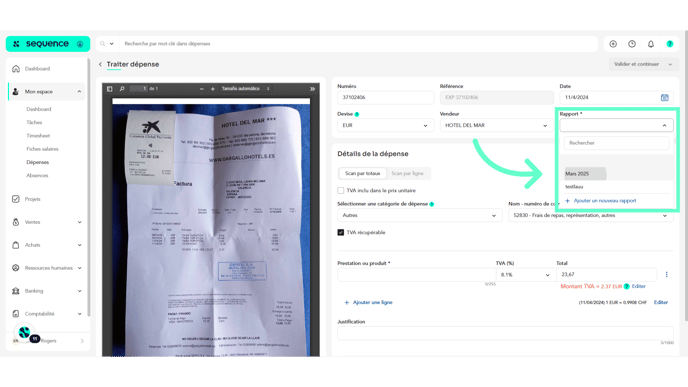Click the top keyword search bar
The image size is (688, 387).
(x=358, y=44)
